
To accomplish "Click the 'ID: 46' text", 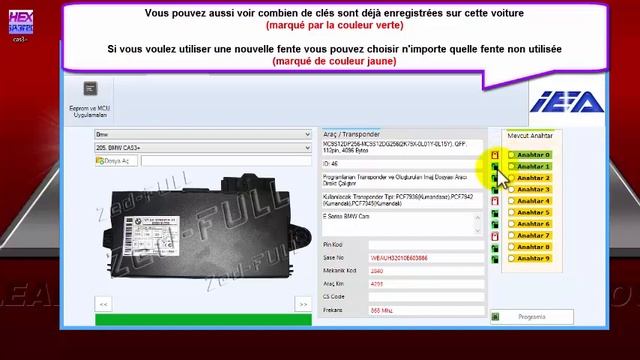I will tap(330, 164).
